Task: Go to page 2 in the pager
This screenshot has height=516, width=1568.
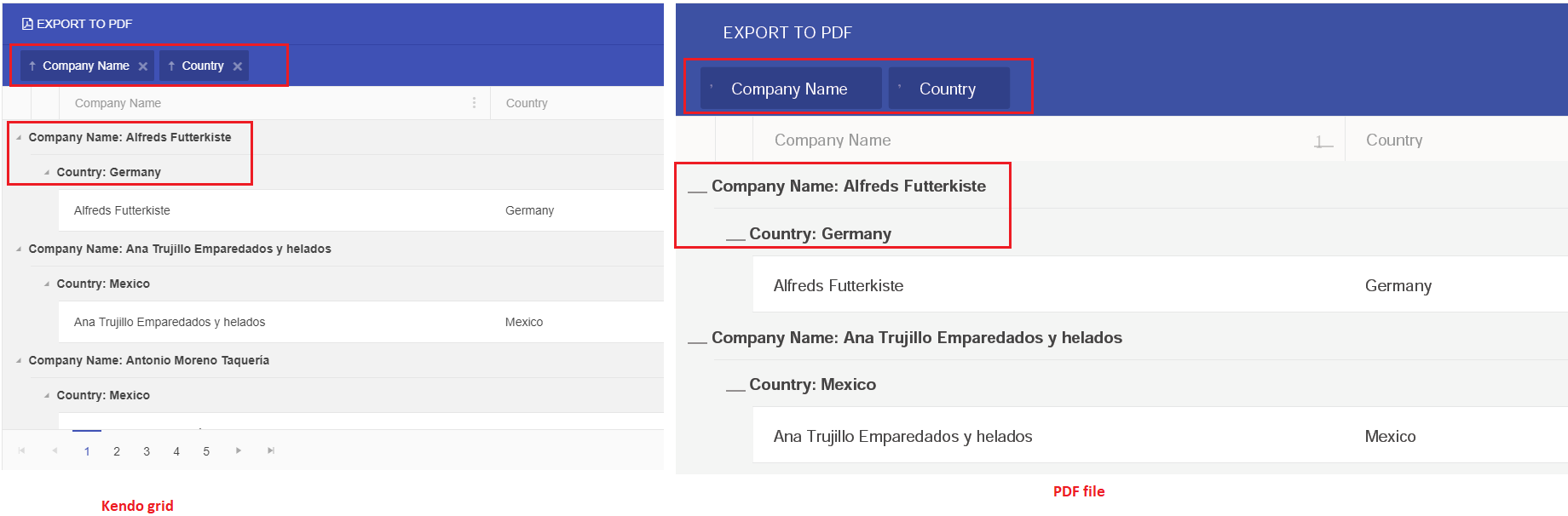Action: 117,451
